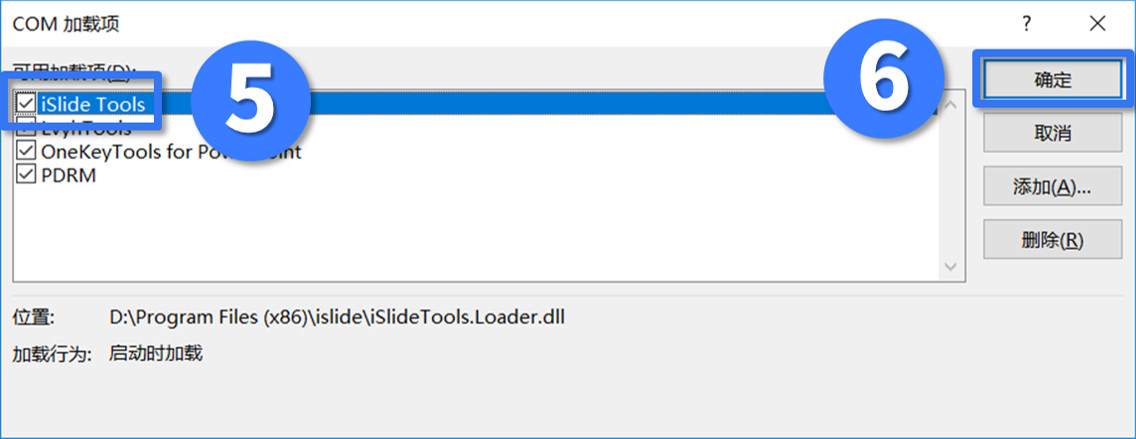Click 添加(A)... to add an add-in
The width and height of the screenshot is (1136, 439).
(1052, 186)
